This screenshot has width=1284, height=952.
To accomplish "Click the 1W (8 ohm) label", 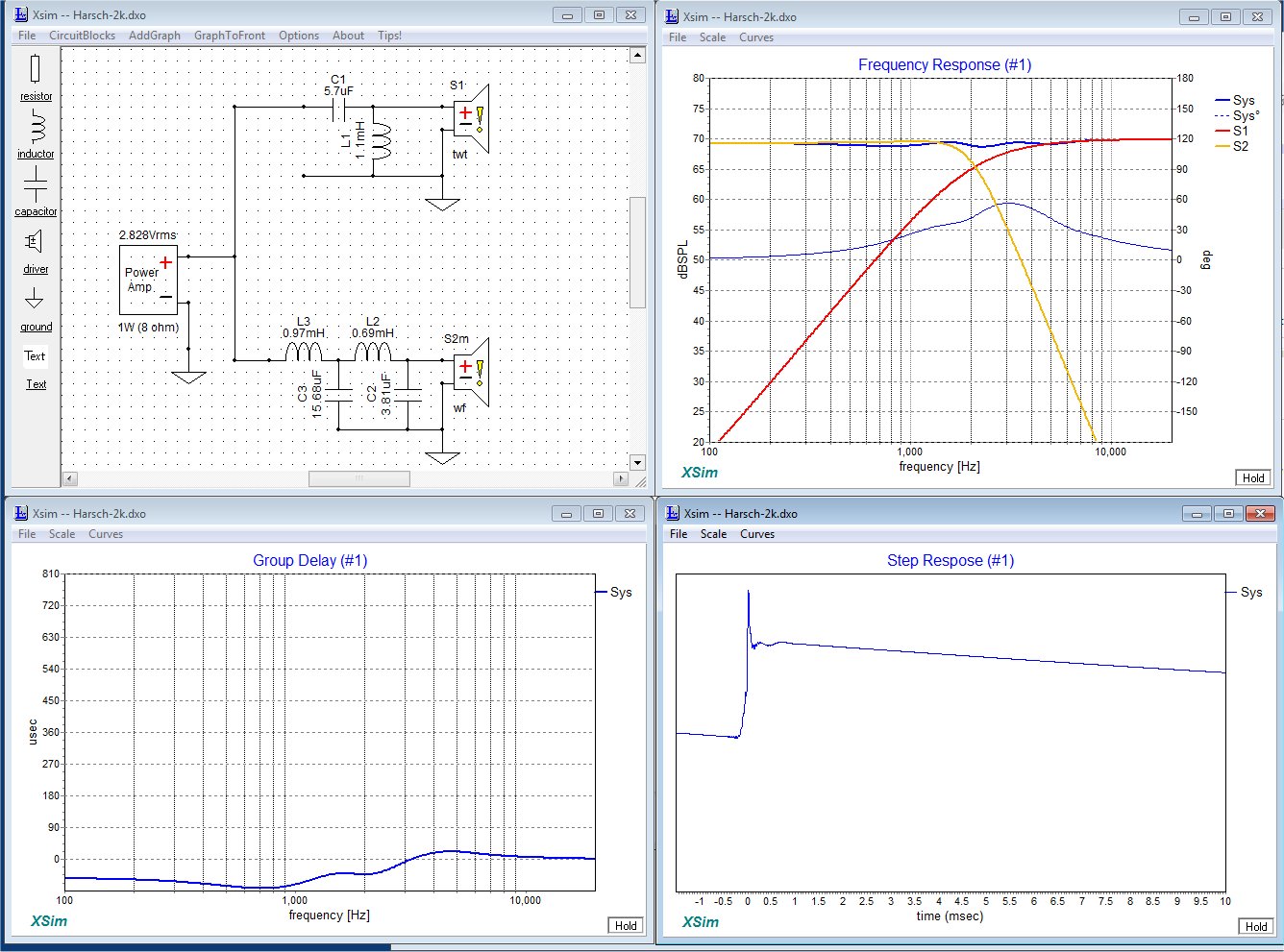I will click(148, 328).
